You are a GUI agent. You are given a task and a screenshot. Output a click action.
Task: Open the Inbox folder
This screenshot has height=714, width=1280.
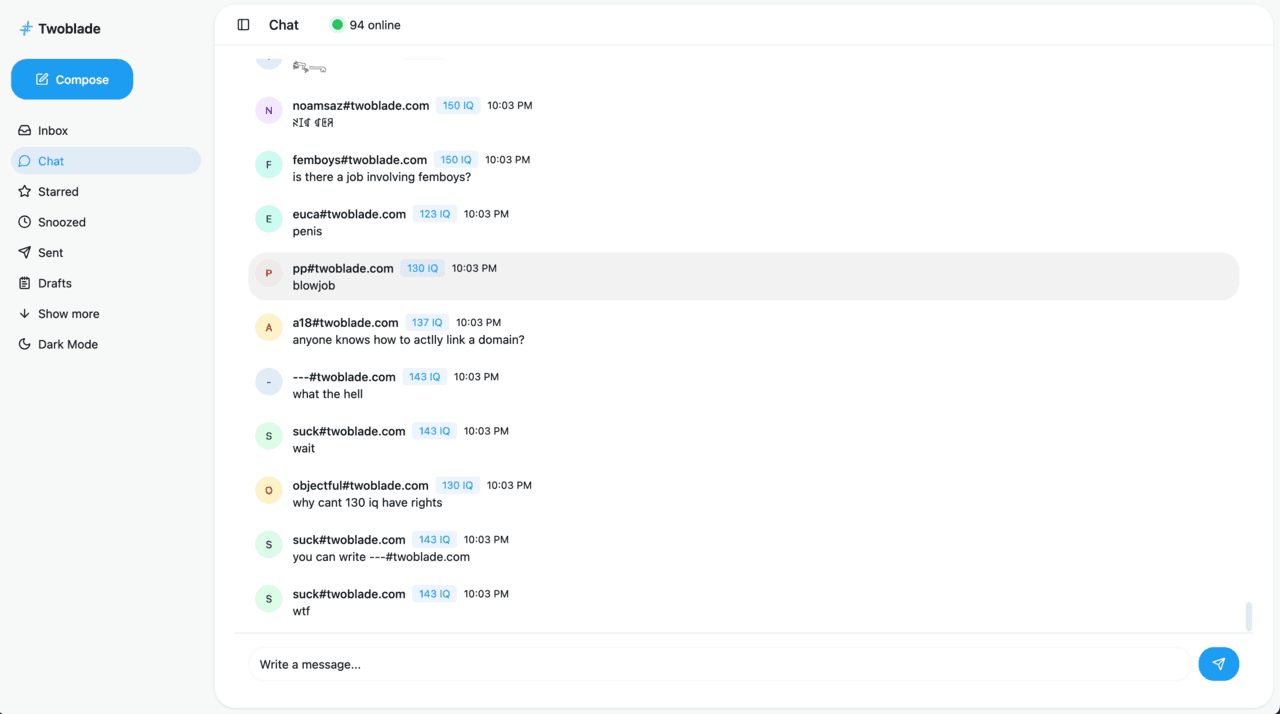(x=105, y=130)
